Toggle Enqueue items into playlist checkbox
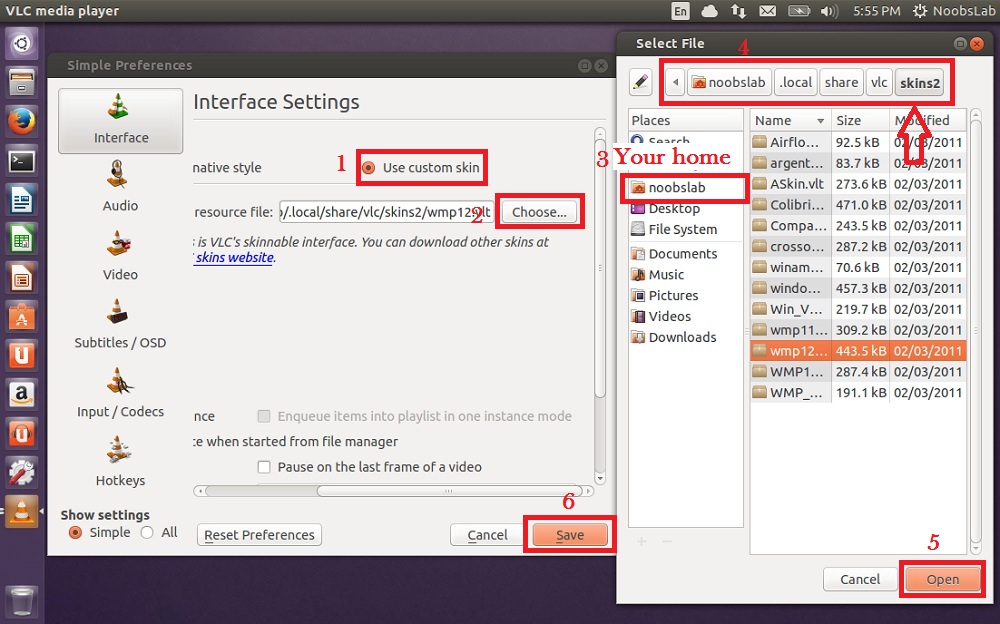This screenshot has width=1000, height=624. (x=263, y=416)
